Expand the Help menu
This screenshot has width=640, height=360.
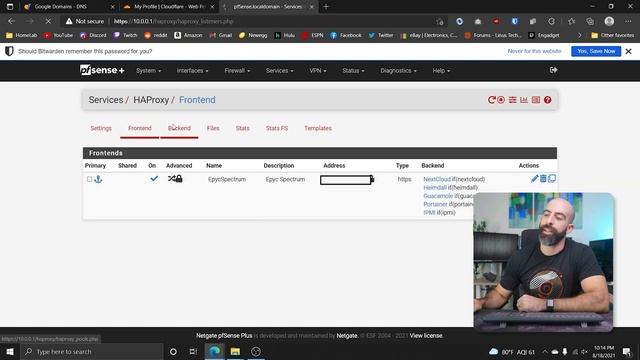[441, 71]
